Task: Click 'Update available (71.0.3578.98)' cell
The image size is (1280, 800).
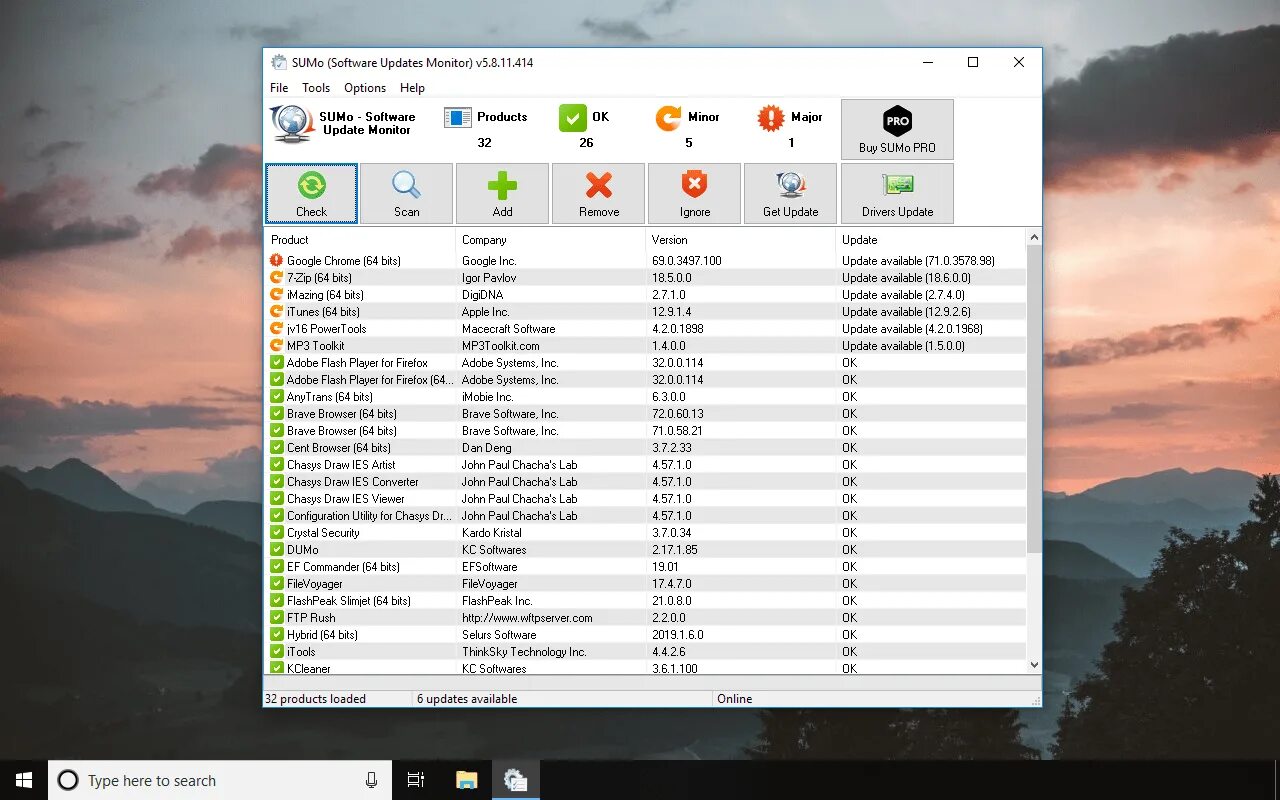Action: pos(918,261)
